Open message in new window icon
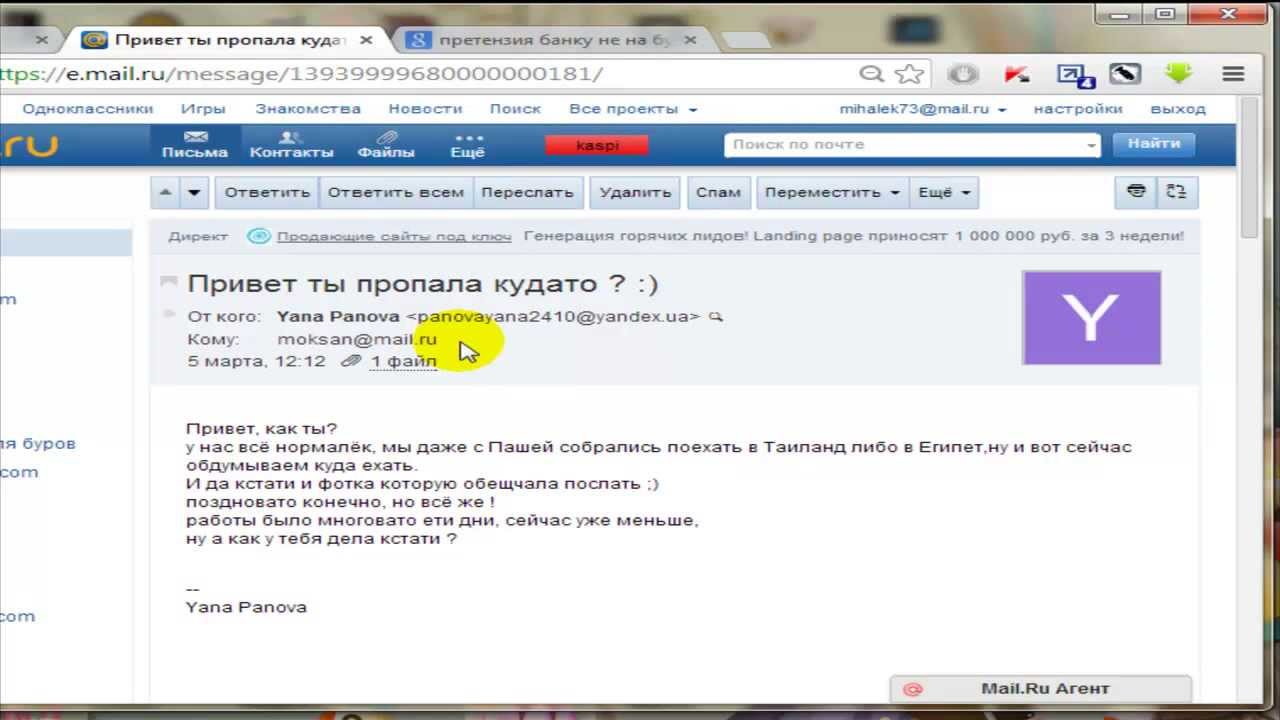1280x720 pixels. coord(1176,192)
